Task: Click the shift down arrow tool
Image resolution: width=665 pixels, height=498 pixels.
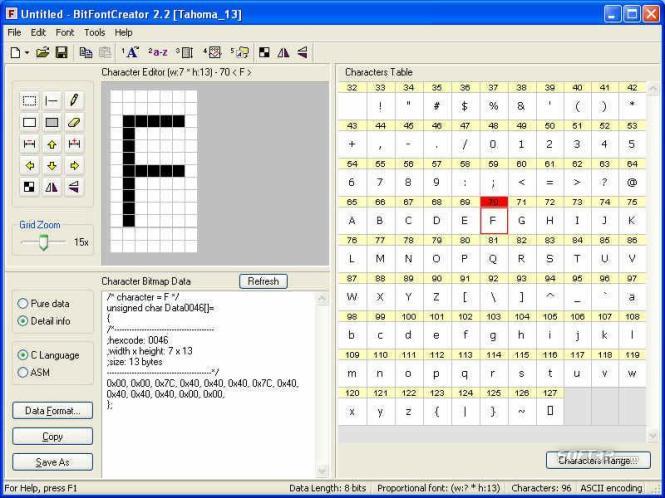Action: coord(52,165)
